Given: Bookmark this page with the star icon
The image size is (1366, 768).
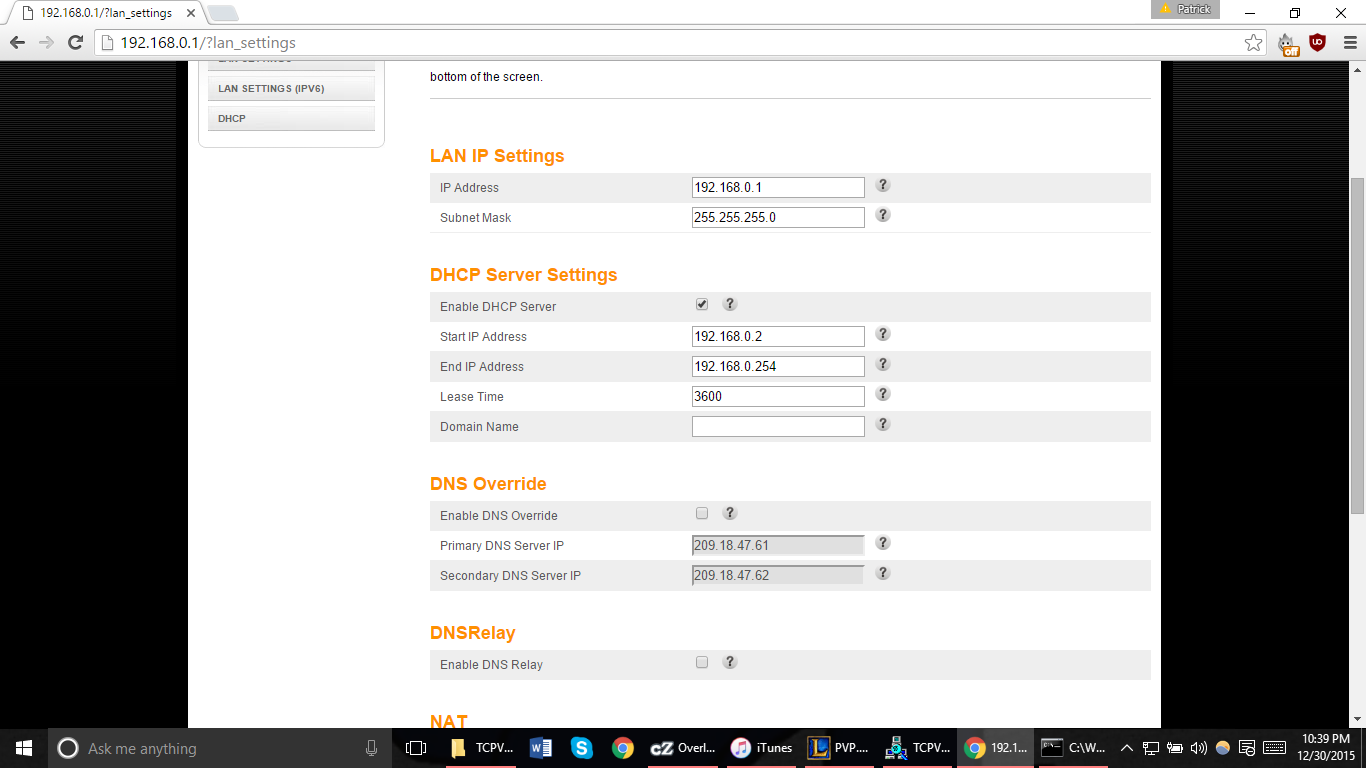Looking at the screenshot, I should pyautogui.click(x=1253, y=43).
